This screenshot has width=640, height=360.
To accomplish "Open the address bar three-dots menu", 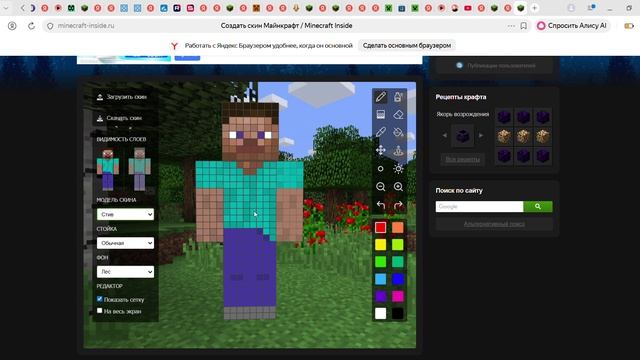I will [511, 26].
